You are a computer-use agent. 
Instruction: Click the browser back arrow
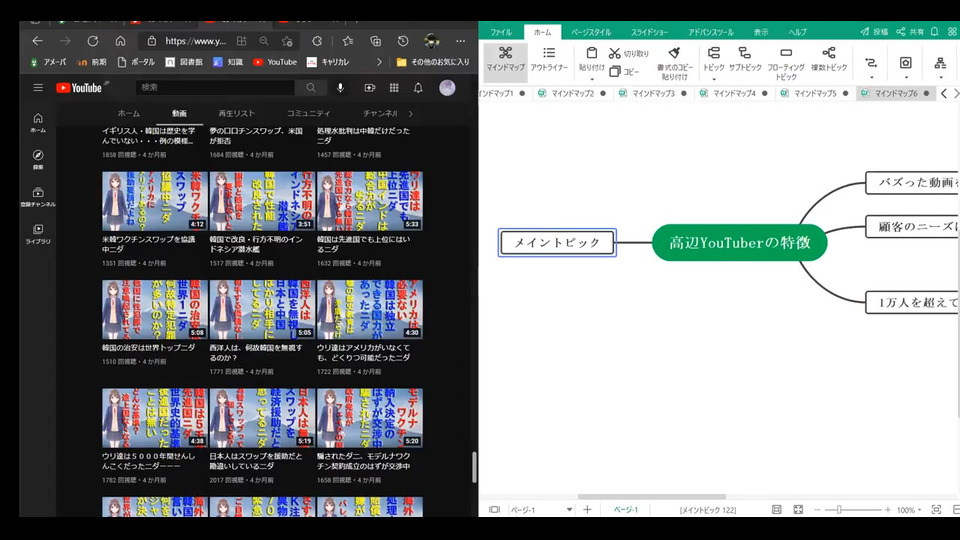37,41
